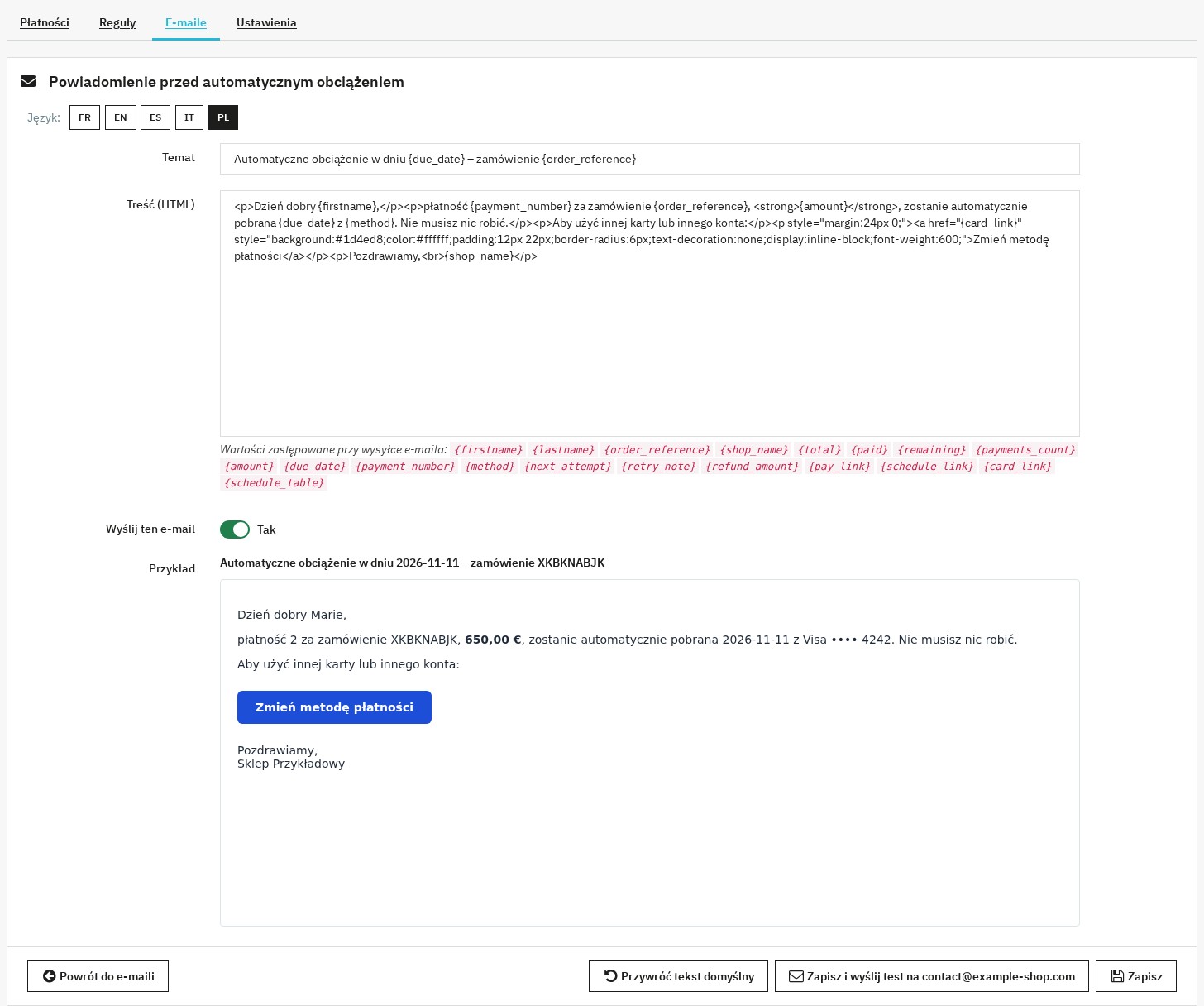The width and height of the screenshot is (1204, 1006).
Task: Click the {payment_number} placeholder tag
Action: [x=405, y=467]
